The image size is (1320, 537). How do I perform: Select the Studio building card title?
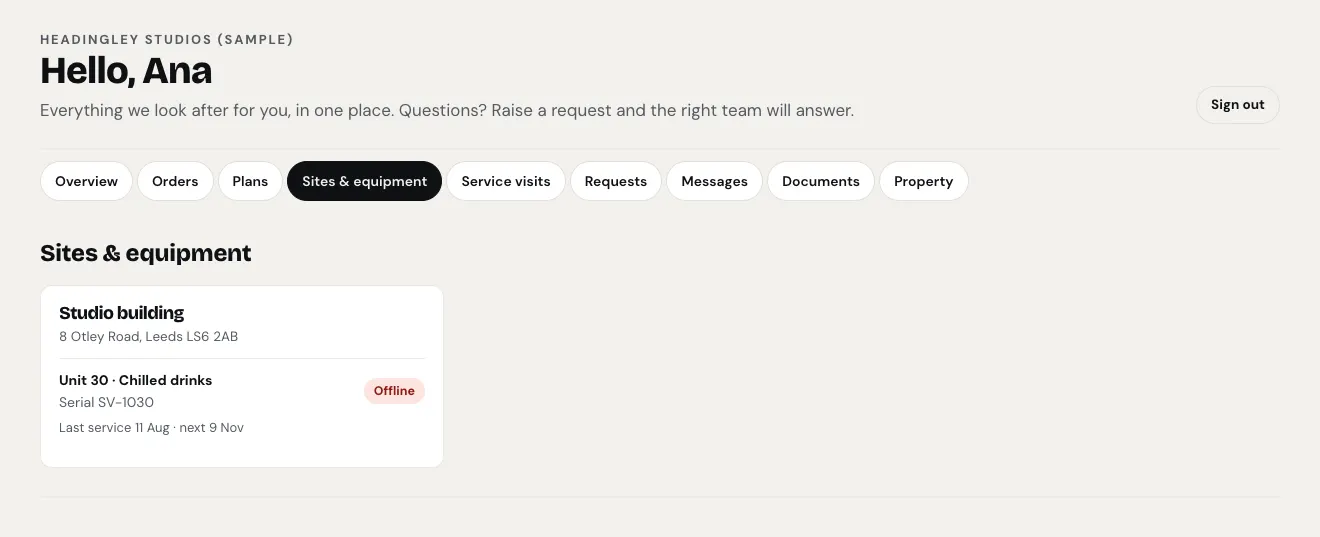[x=122, y=313]
